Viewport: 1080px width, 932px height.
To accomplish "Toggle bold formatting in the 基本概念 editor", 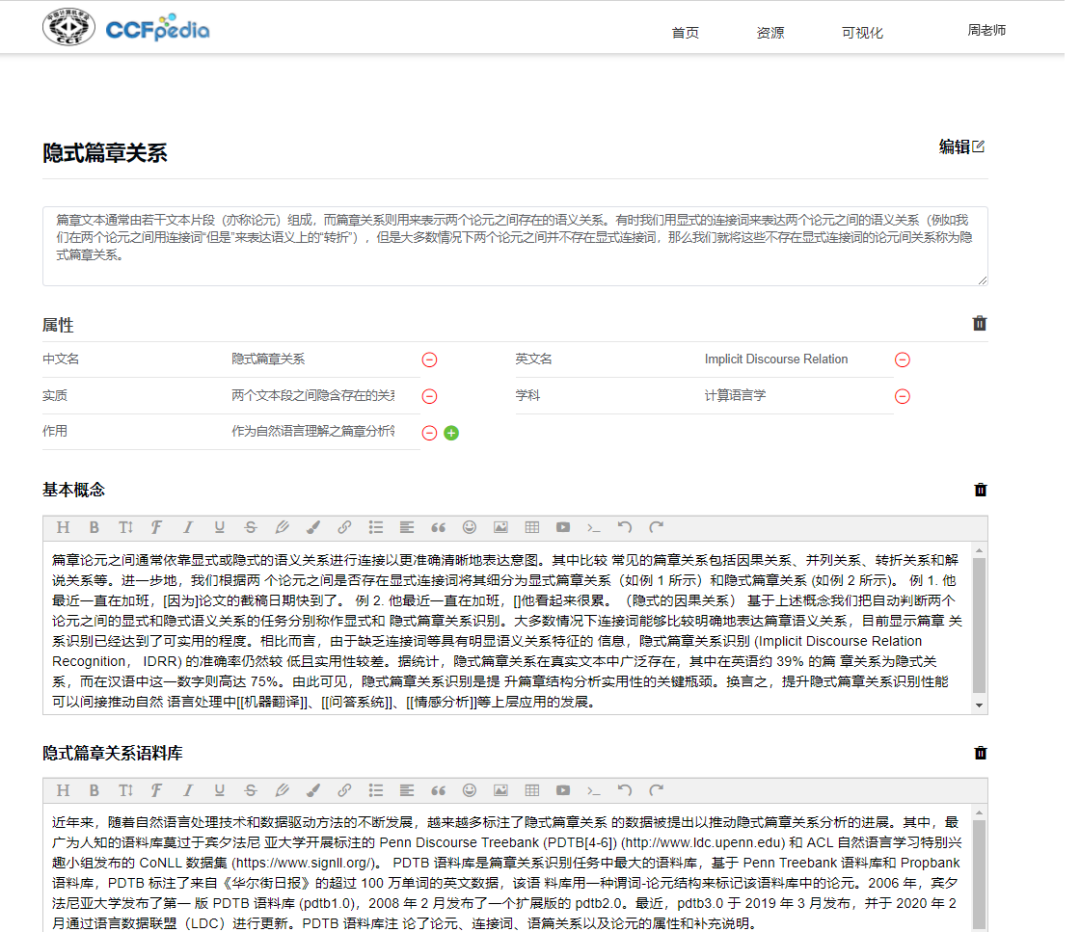I will point(94,527).
